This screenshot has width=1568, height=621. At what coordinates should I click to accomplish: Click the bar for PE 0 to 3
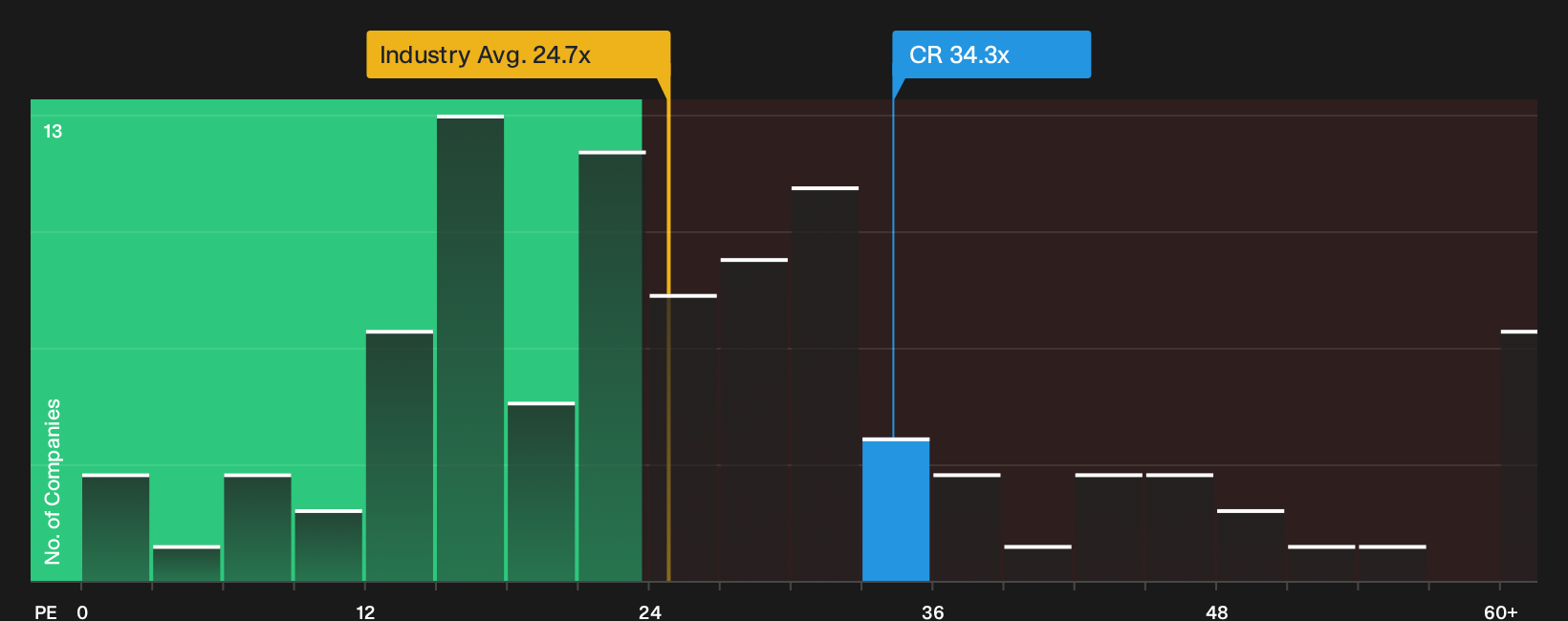point(116,527)
